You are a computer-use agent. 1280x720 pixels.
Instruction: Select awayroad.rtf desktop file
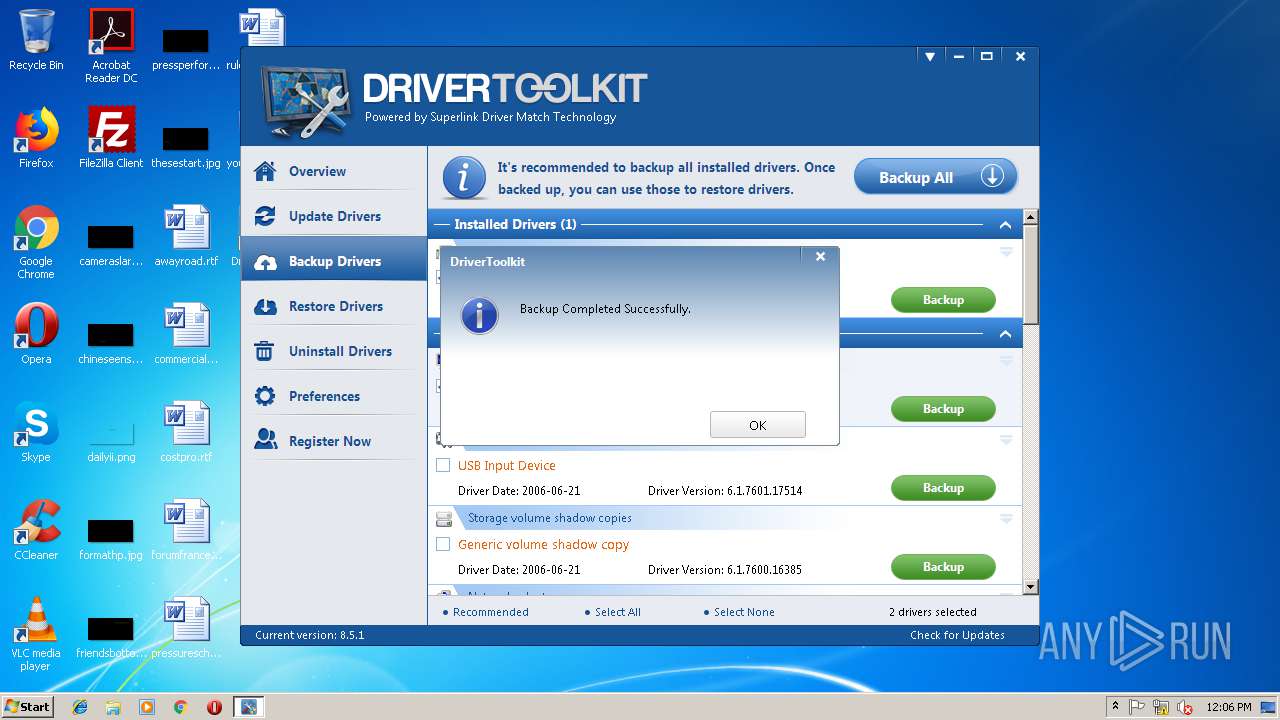click(186, 236)
